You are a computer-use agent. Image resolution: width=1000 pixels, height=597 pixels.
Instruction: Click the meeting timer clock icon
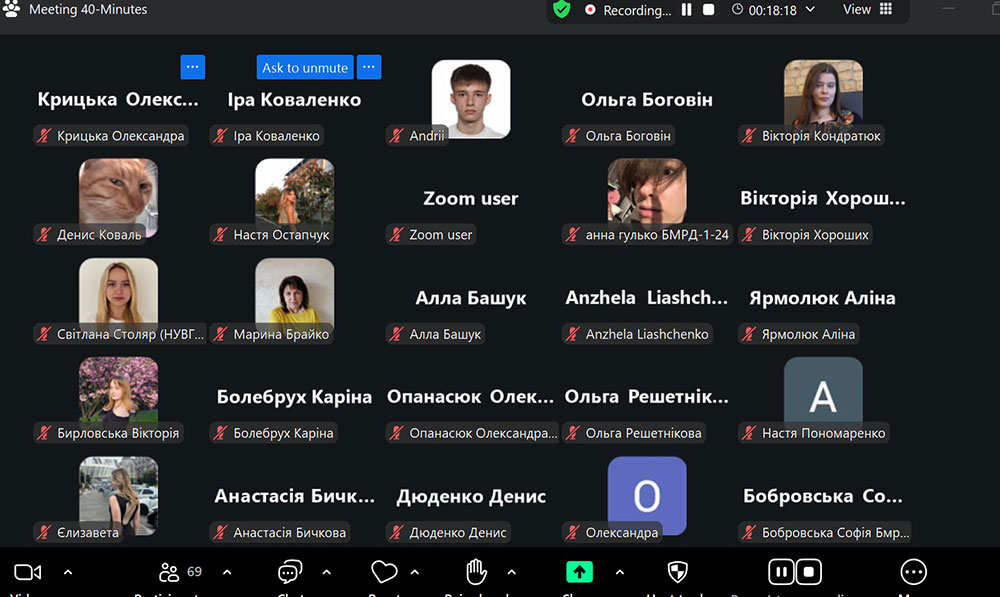coord(738,10)
